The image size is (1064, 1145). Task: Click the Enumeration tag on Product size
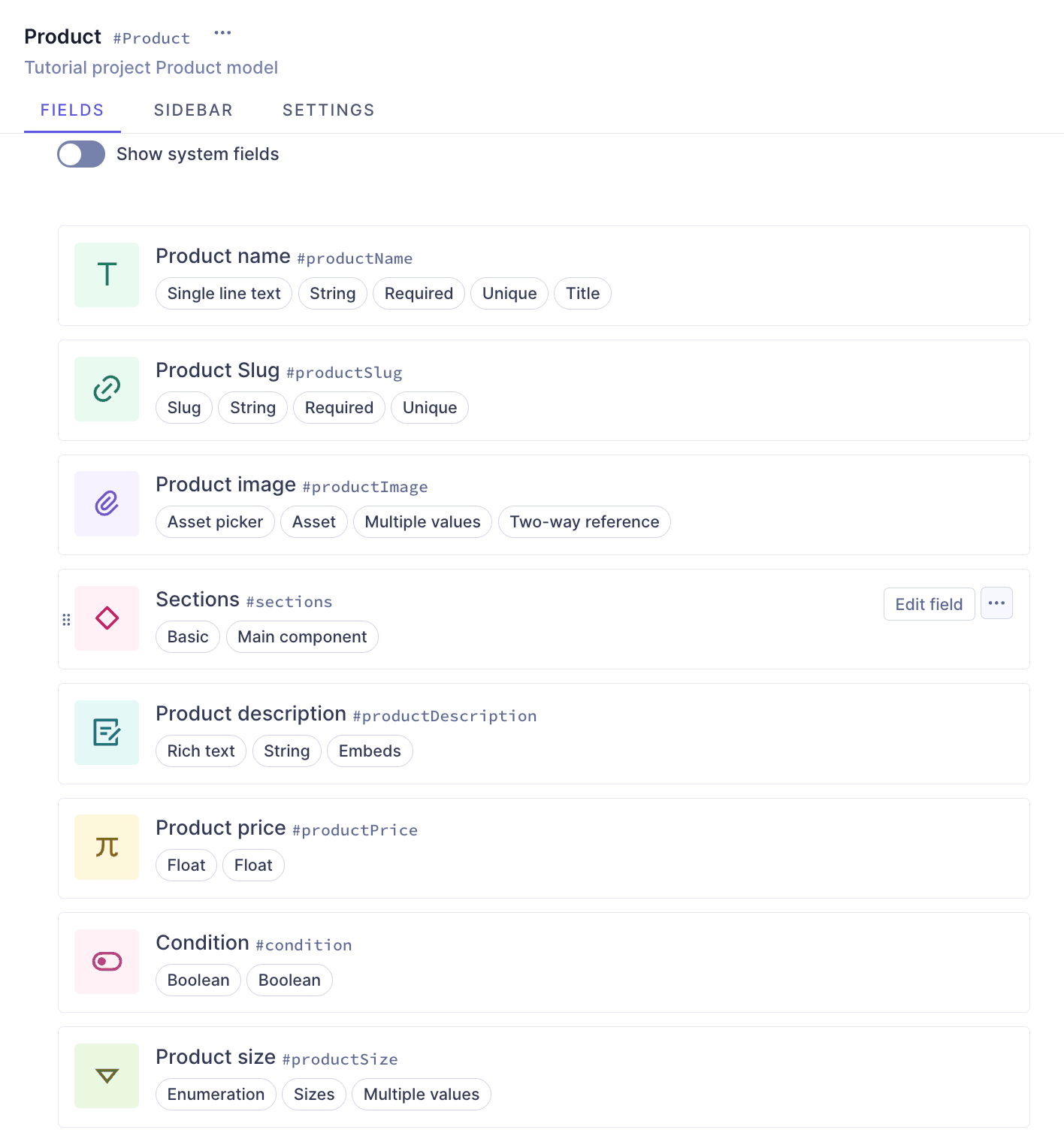pyautogui.click(x=216, y=1095)
